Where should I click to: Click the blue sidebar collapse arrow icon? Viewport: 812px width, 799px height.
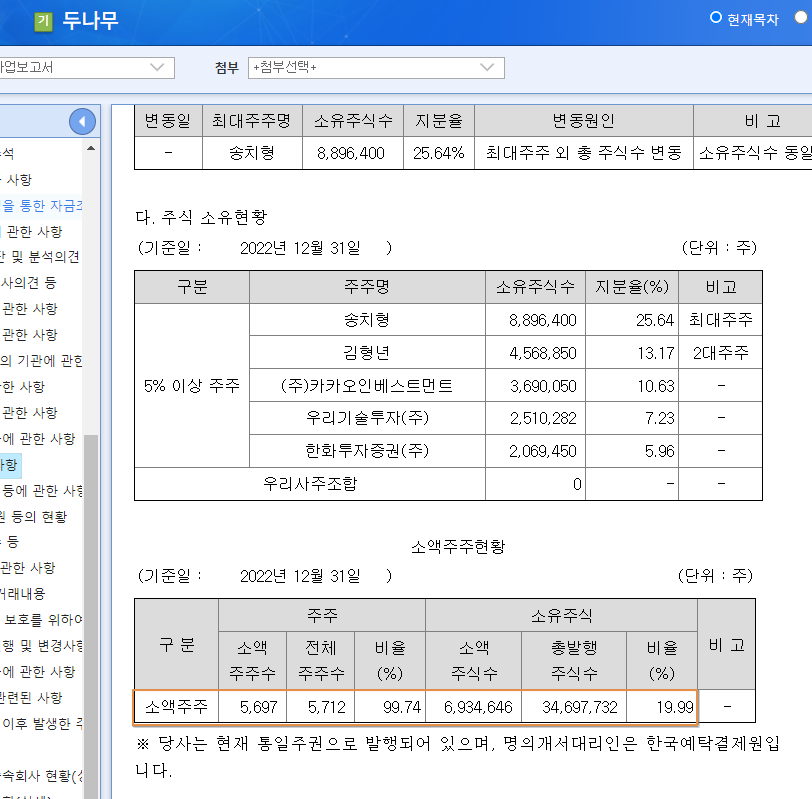point(82,120)
